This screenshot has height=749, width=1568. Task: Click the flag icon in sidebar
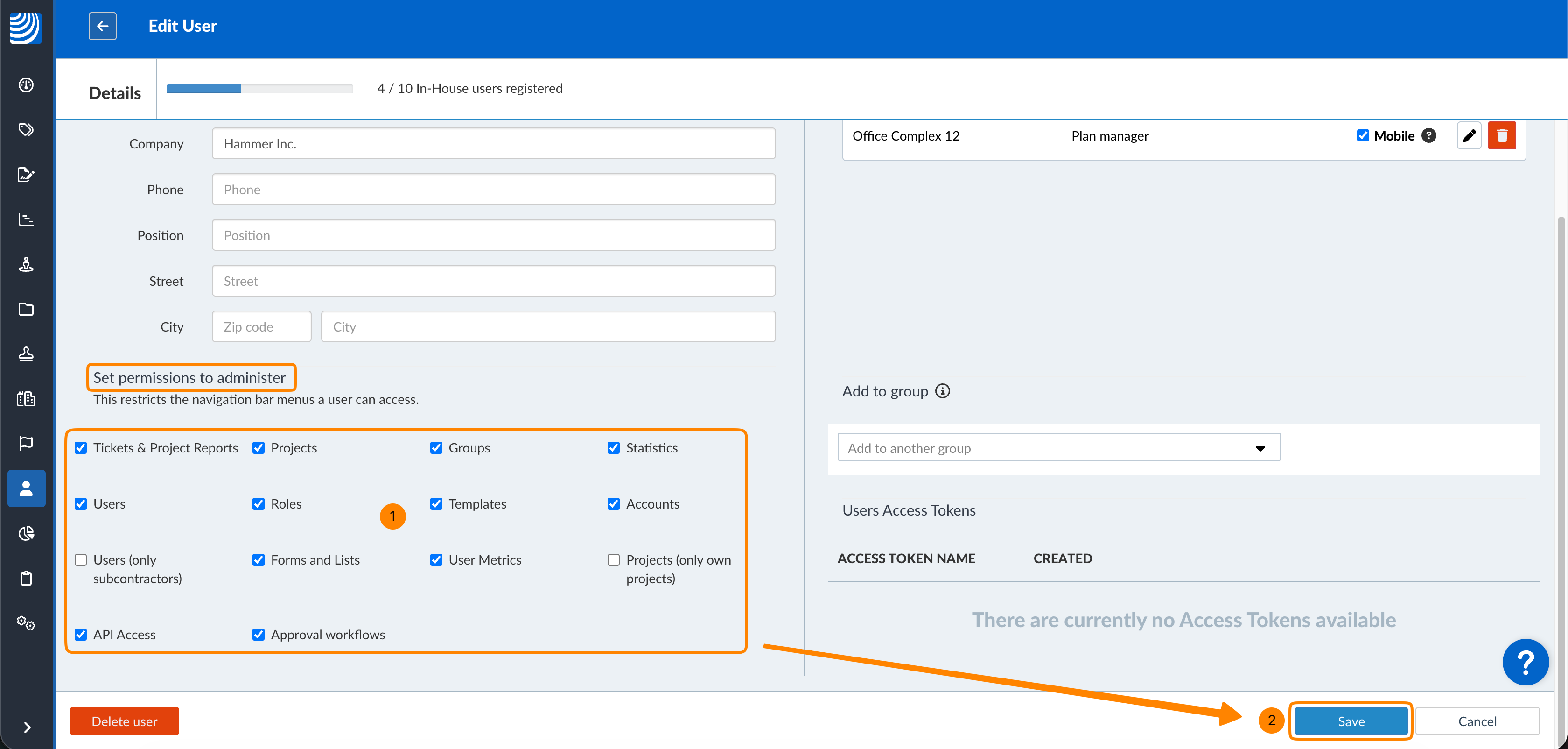pyautogui.click(x=26, y=443)
